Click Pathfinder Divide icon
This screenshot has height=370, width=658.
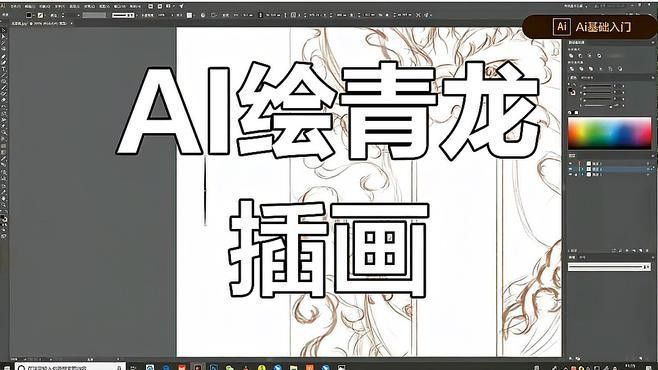572,69
